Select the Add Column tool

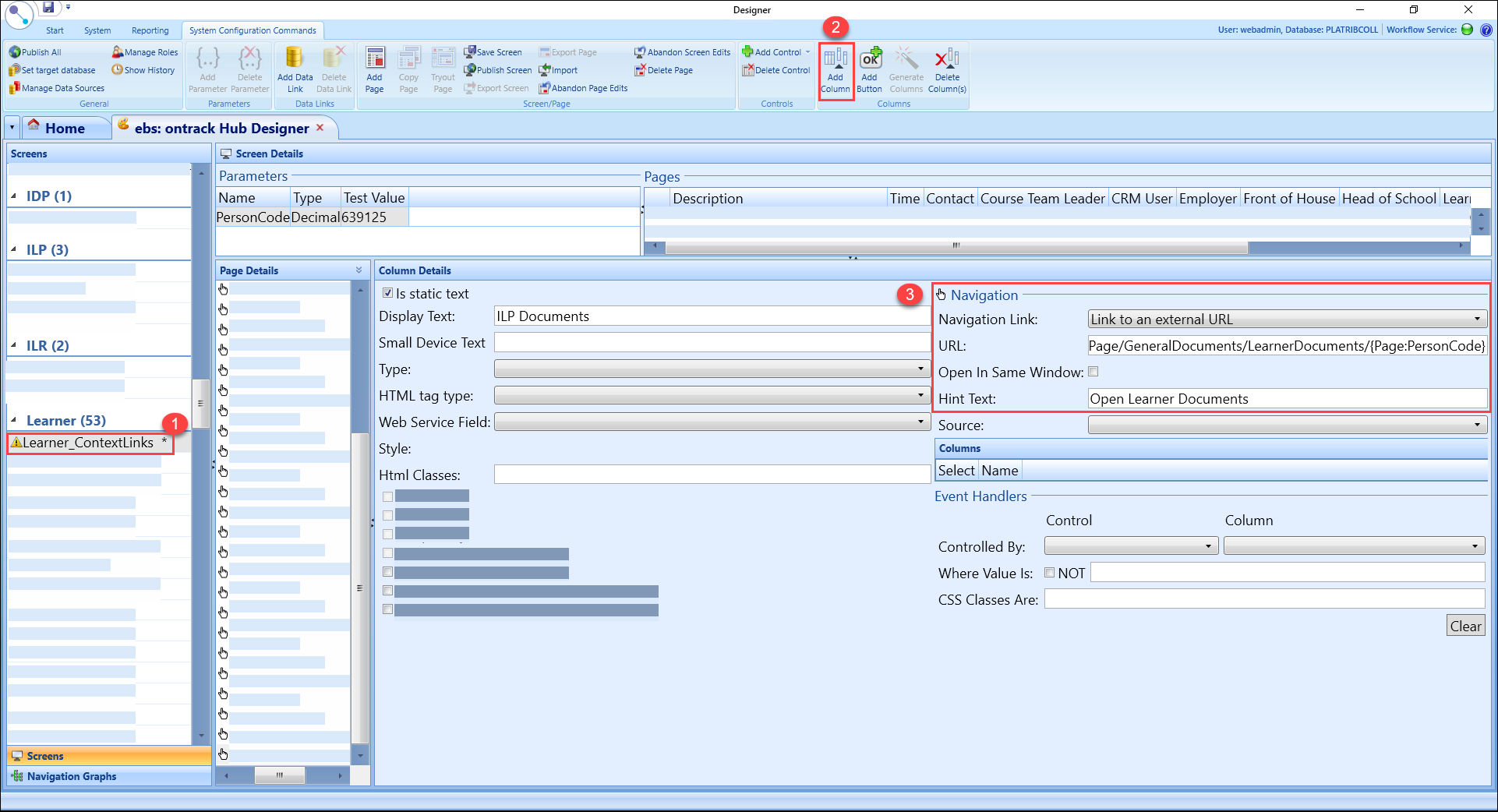click(836, 69)
